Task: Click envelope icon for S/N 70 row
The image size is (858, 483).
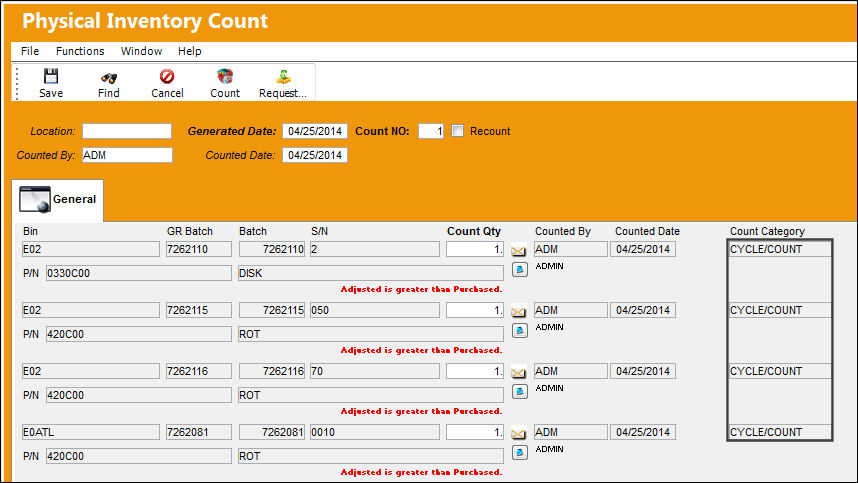Action: (x=518, y=373)
